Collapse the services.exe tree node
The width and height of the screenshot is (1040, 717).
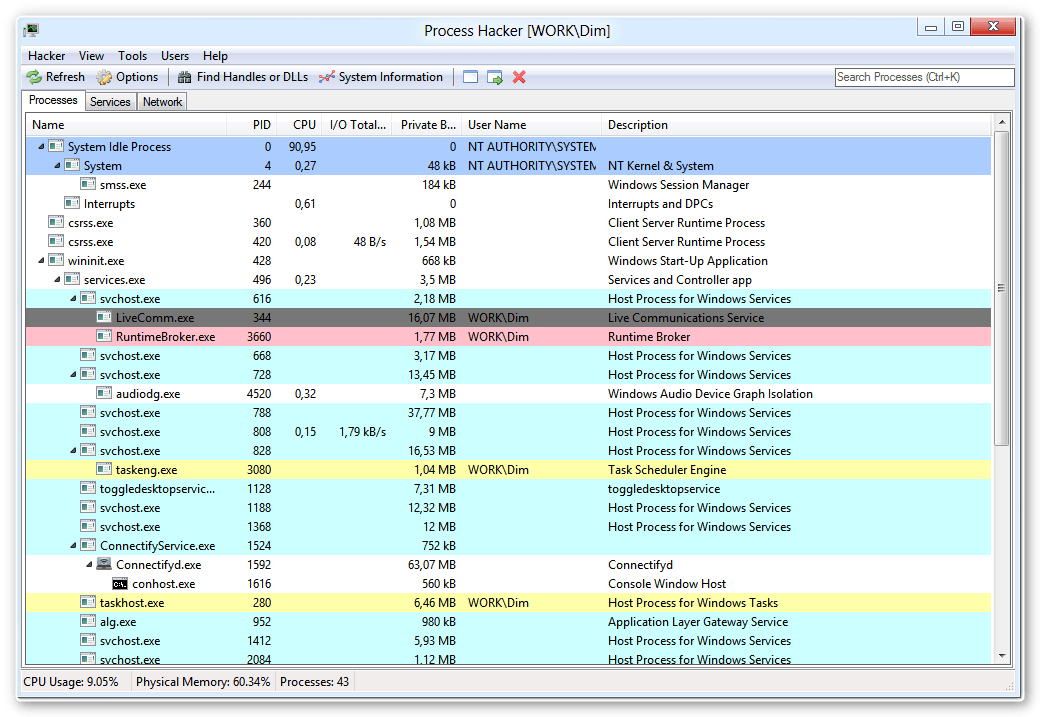pos(57,280)
